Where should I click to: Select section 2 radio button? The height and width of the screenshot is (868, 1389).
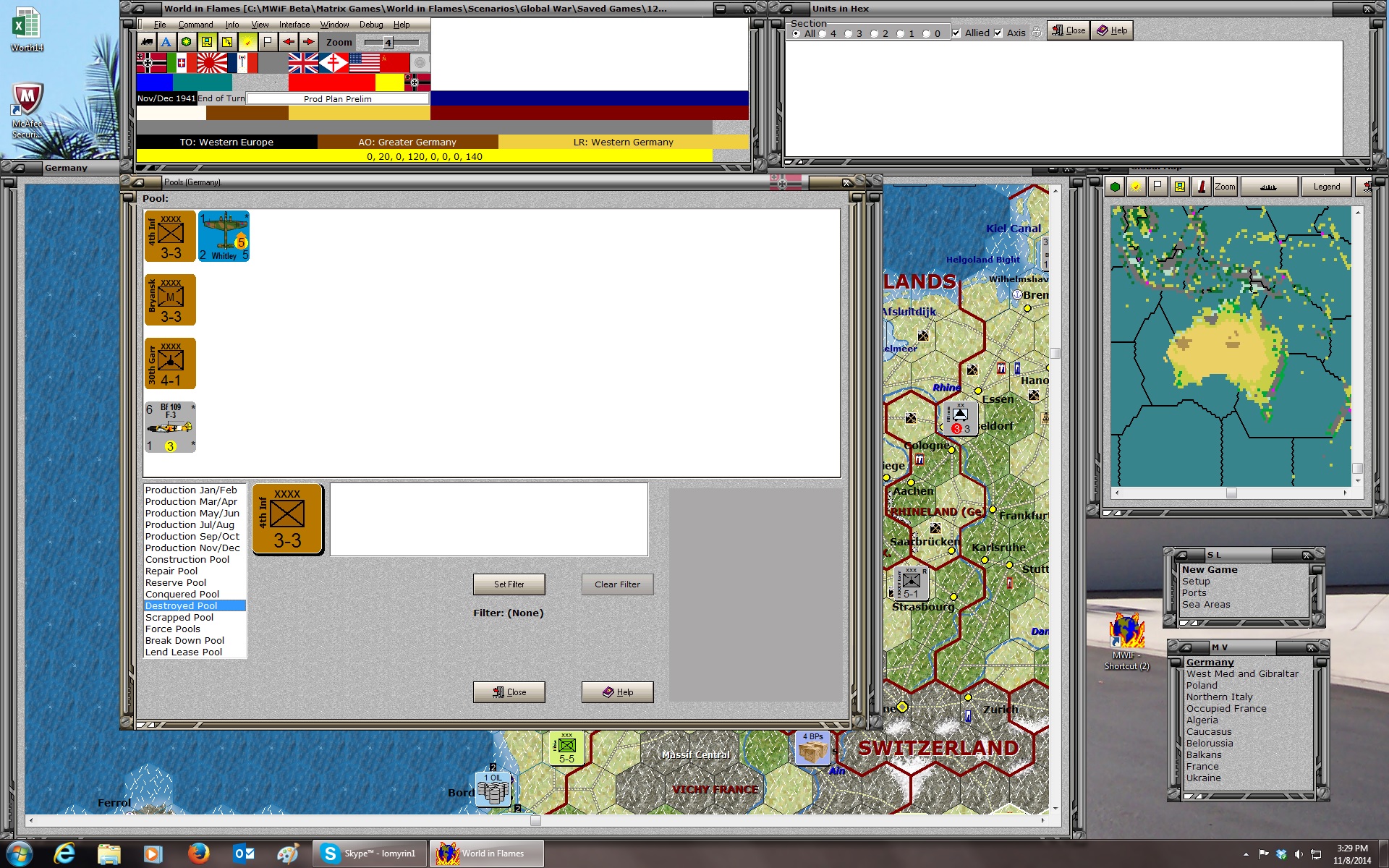coord(875,34)
